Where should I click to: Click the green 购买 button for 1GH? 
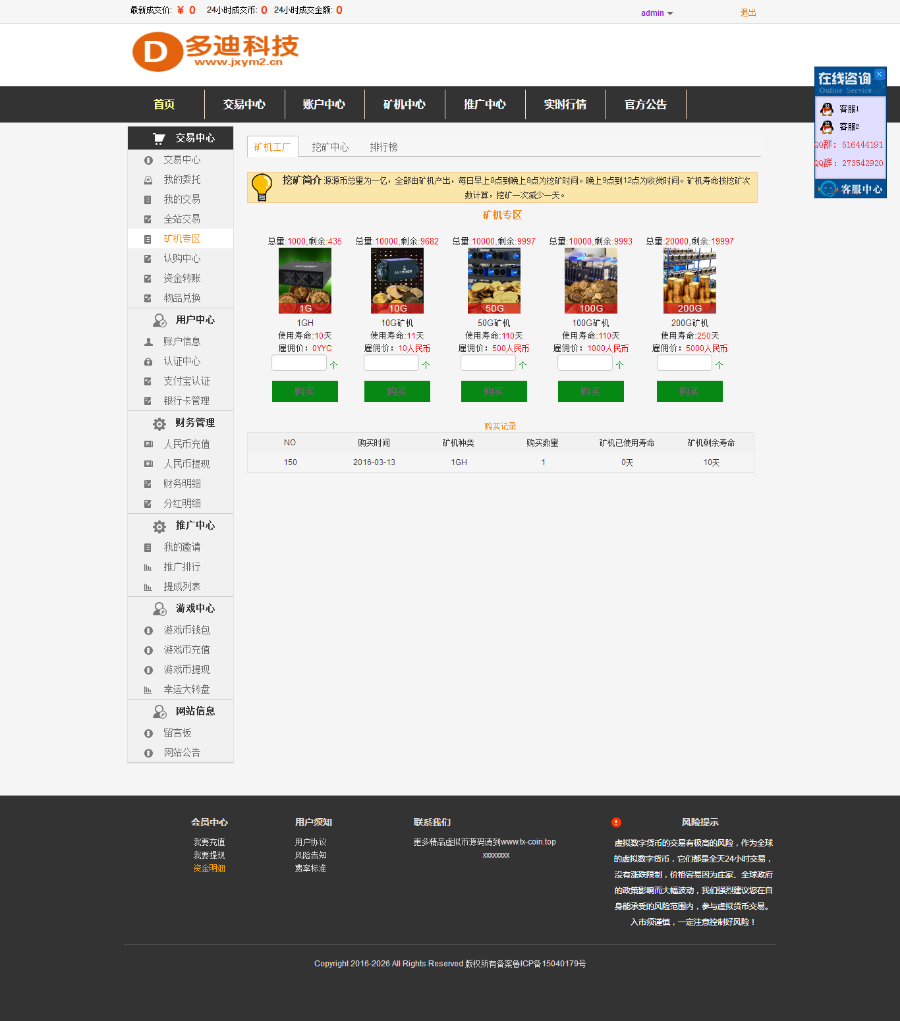pyautogui.click(x=305, y=391)
